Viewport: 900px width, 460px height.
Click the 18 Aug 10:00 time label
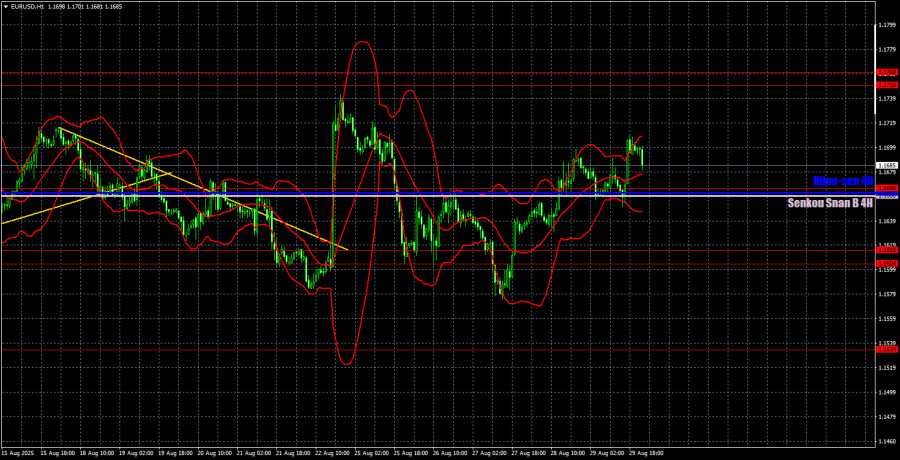pos(95,453)
